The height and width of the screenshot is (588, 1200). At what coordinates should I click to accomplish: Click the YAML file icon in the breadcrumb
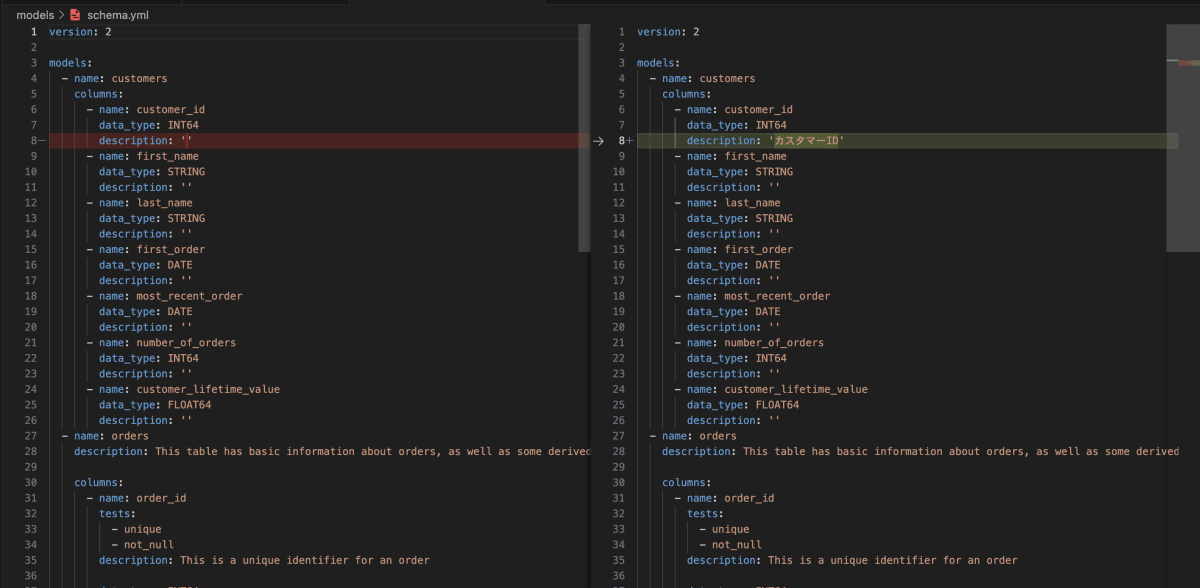(75, 16)
